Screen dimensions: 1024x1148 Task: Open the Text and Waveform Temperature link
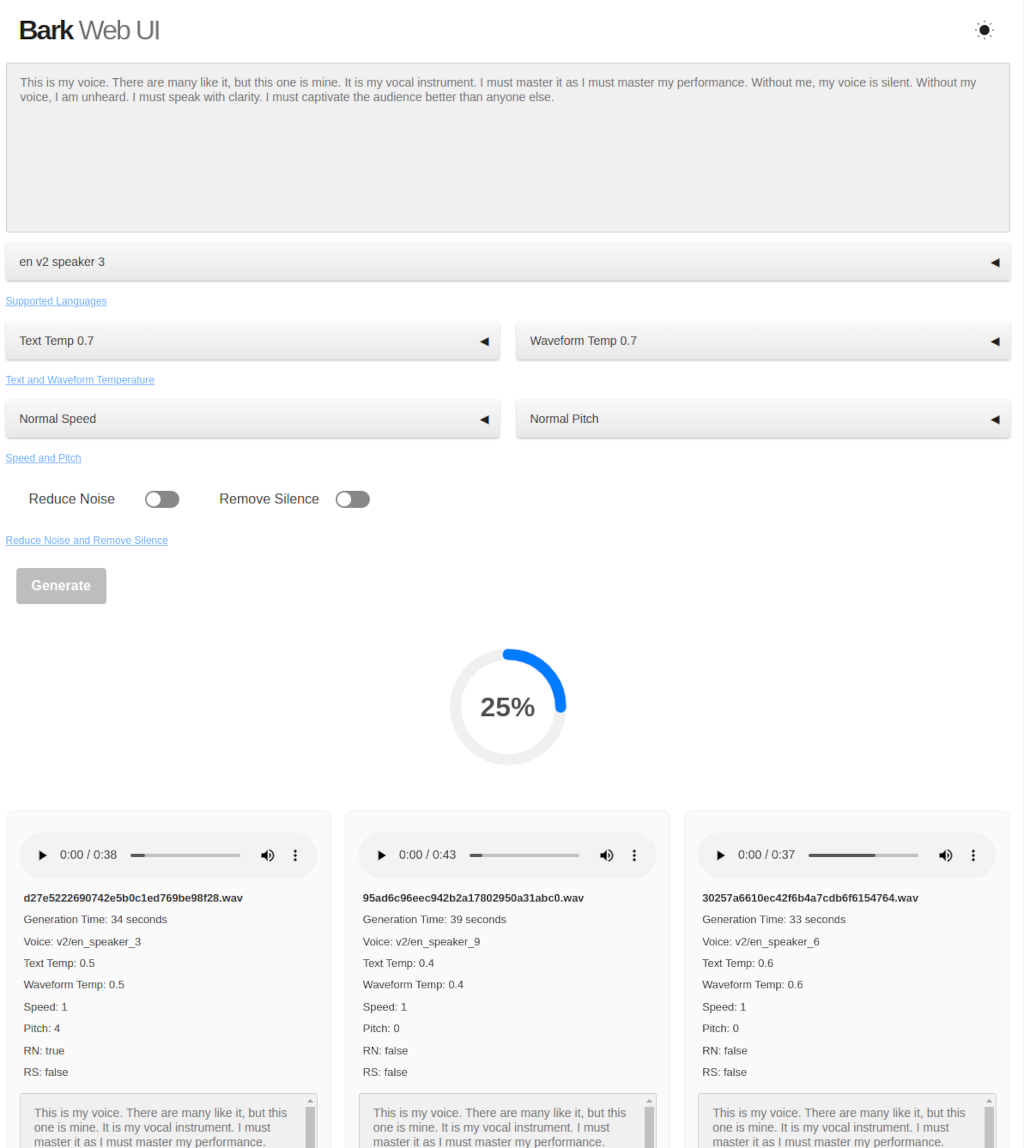coord(80,380)
